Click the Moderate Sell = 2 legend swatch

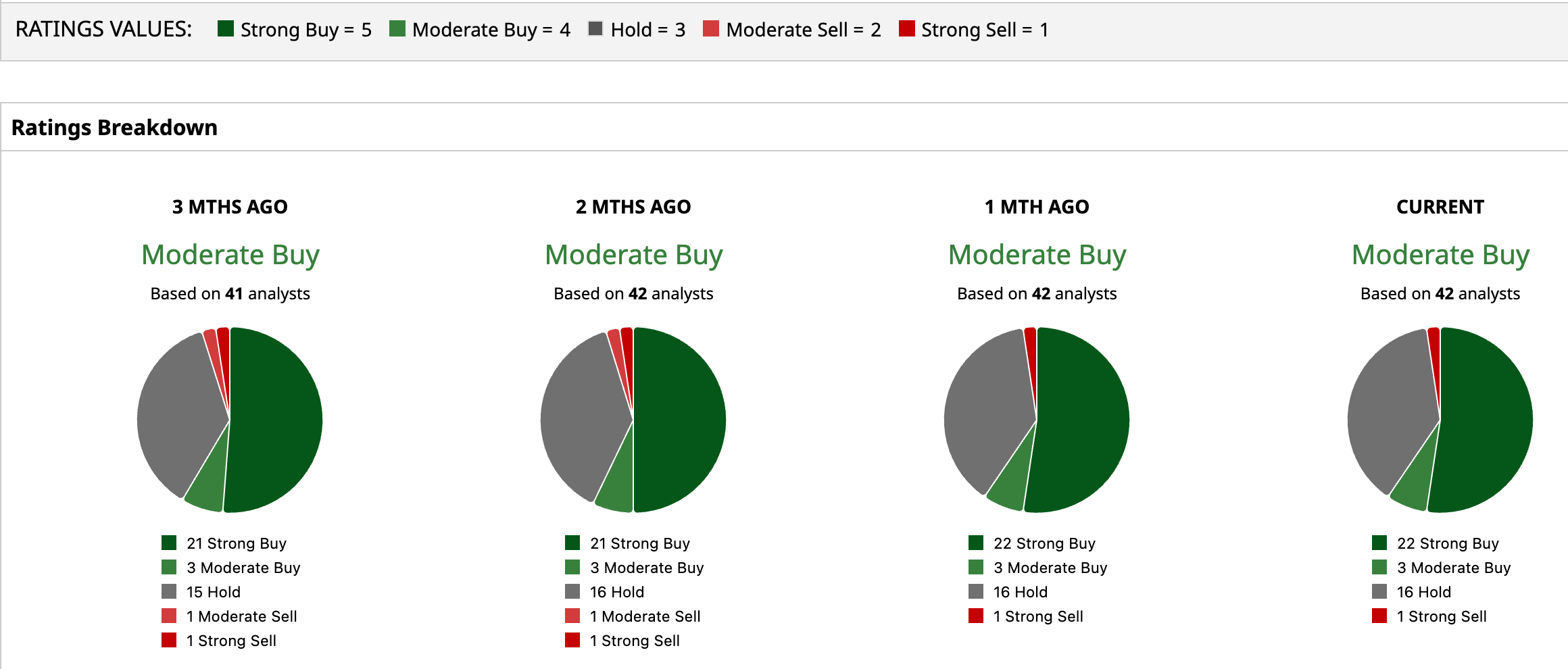pos(711,29)
